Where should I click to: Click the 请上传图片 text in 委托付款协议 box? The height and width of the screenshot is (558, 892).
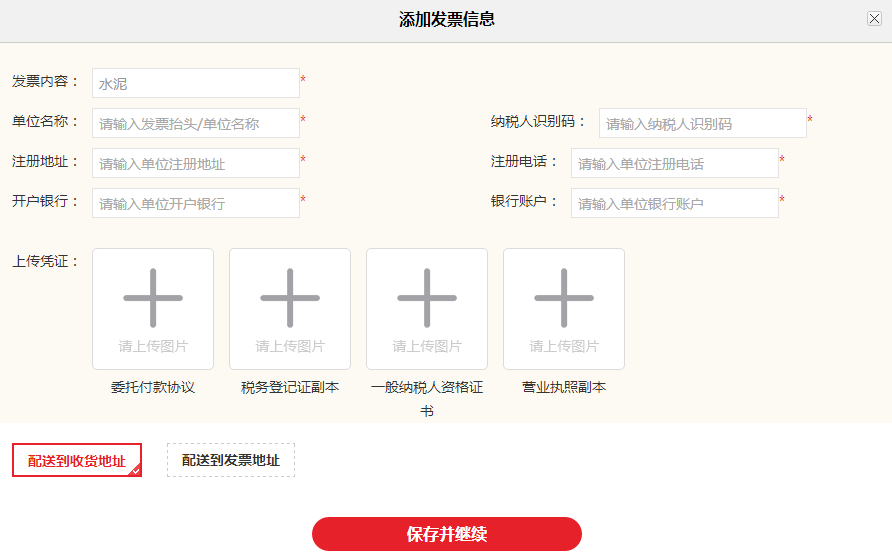click(153, 346)
